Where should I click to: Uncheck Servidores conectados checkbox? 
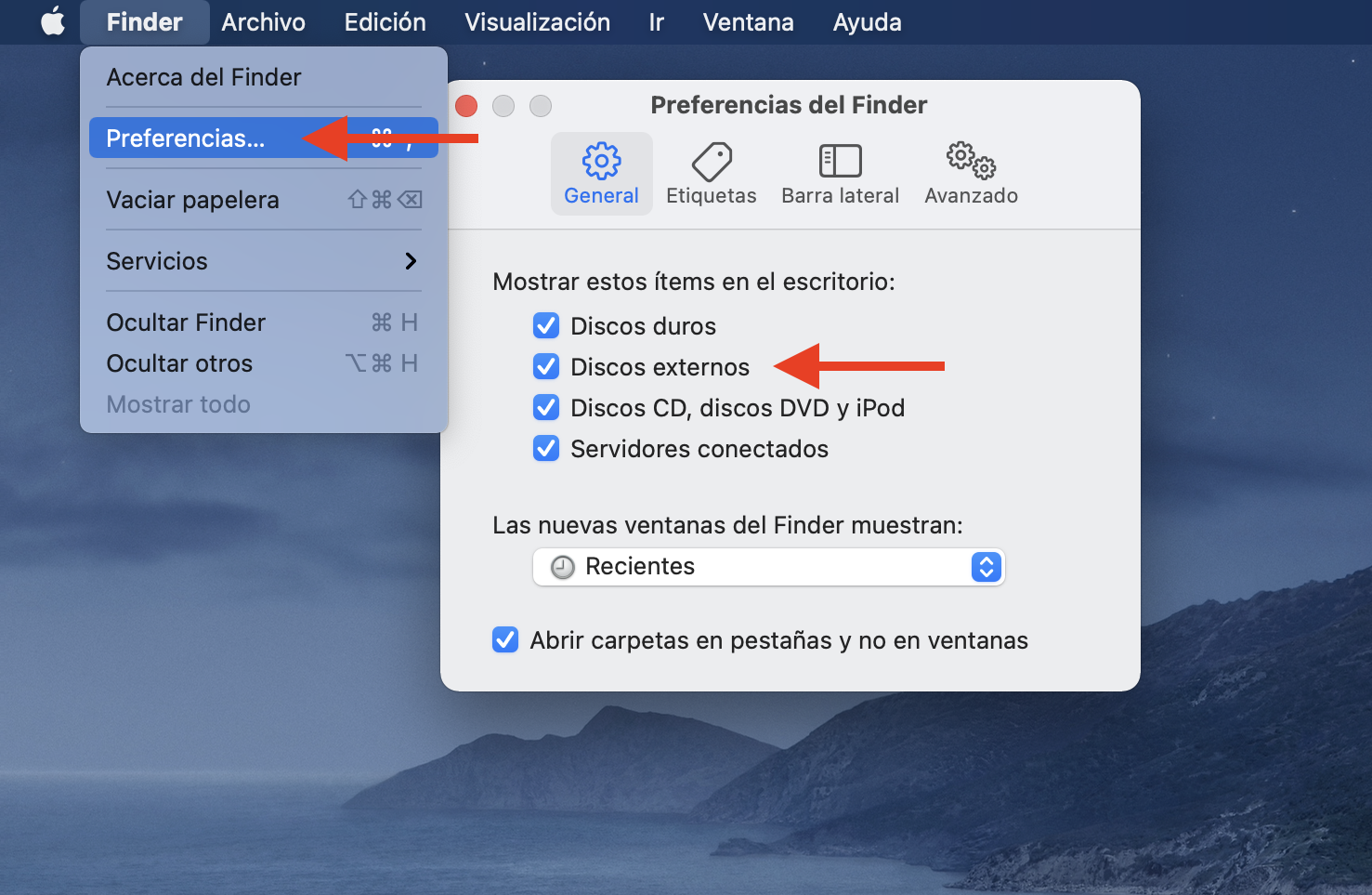click(546, 449)
